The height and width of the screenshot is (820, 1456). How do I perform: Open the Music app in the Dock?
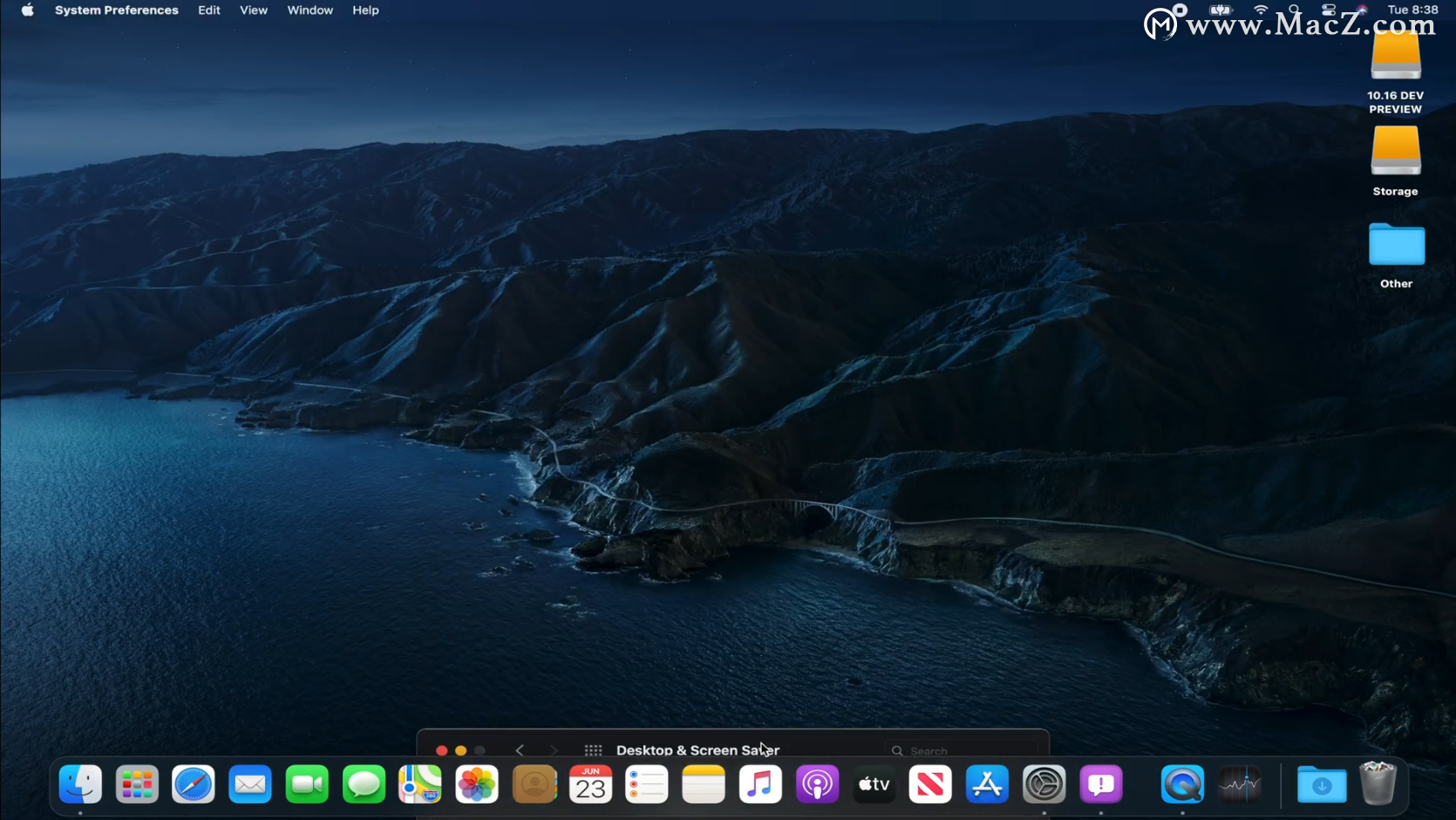pos(760,784)
